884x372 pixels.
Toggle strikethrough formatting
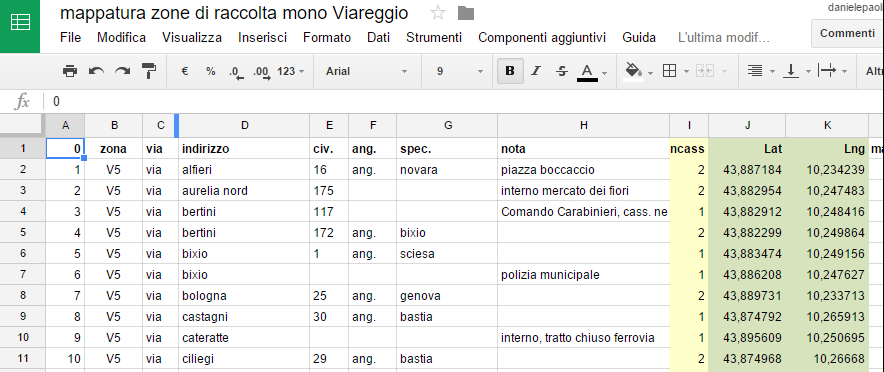(x=562, y=71)
